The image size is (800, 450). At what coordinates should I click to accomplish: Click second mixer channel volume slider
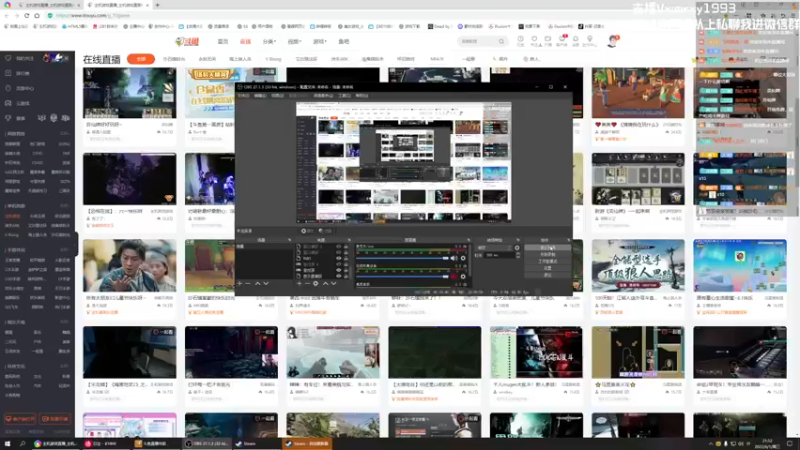(x=402, y=277)
